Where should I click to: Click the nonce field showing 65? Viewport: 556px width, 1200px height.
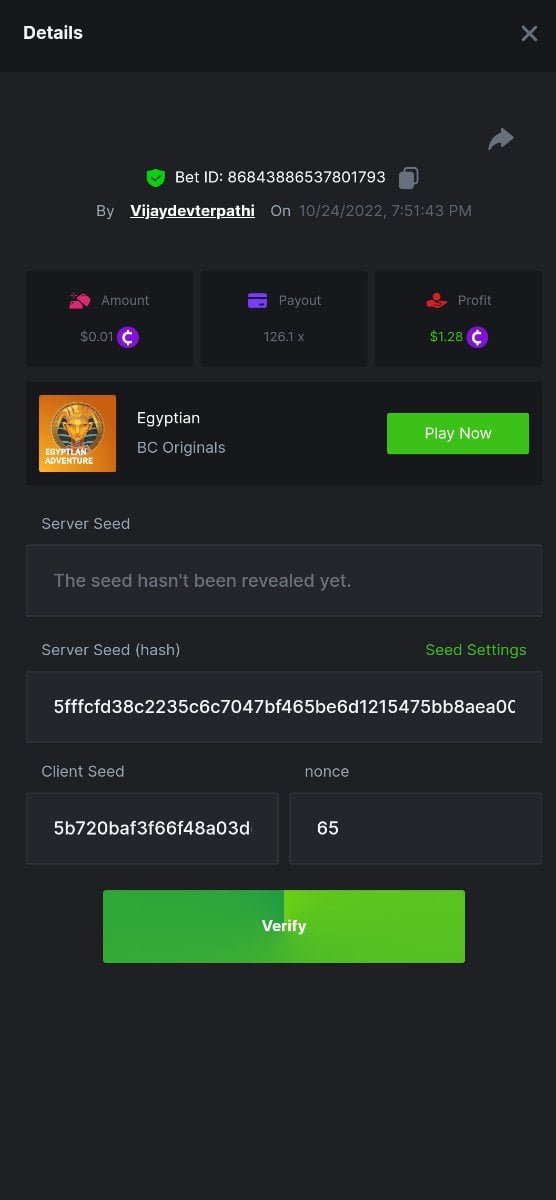416,828
